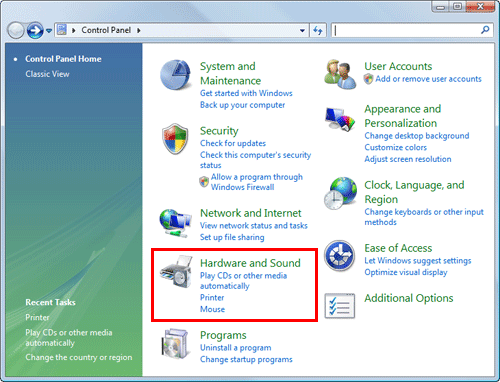Open the Appearance and Personalization monitor icon
Image resolution: width=500 pixels, height=382 pixels.
[340, 119]
